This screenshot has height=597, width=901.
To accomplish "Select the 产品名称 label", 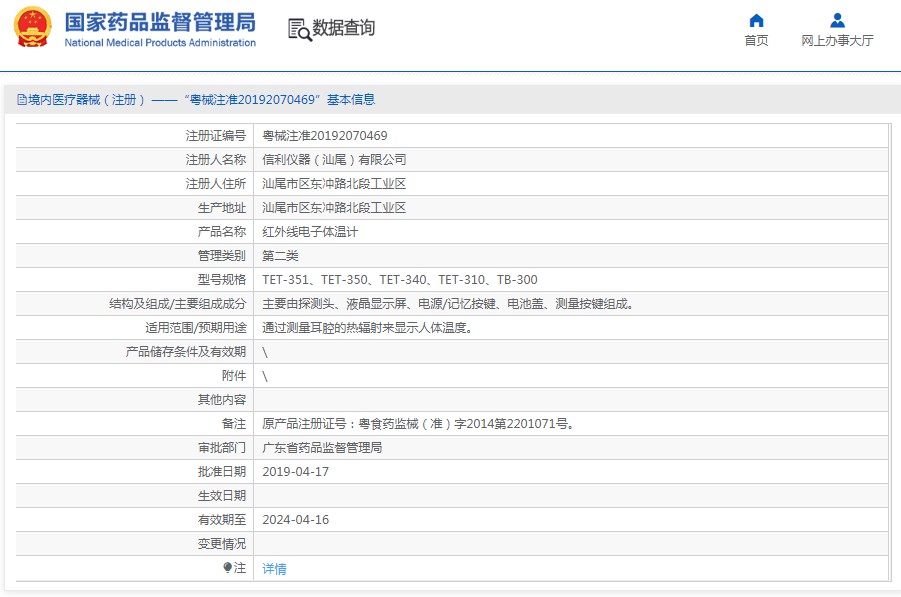I will point(222,232).
